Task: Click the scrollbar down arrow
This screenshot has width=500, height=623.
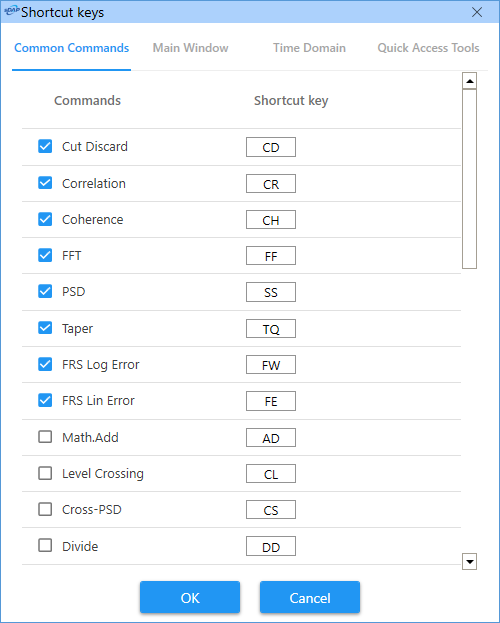Action: [x=469, y=561]
